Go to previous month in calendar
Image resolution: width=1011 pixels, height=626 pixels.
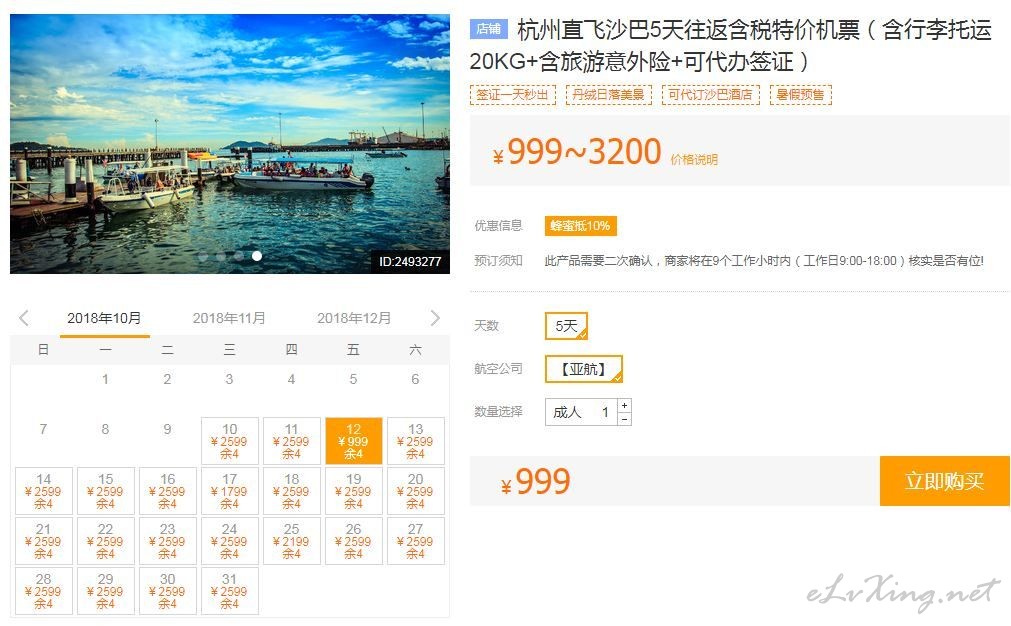click(x=24, y=318)
